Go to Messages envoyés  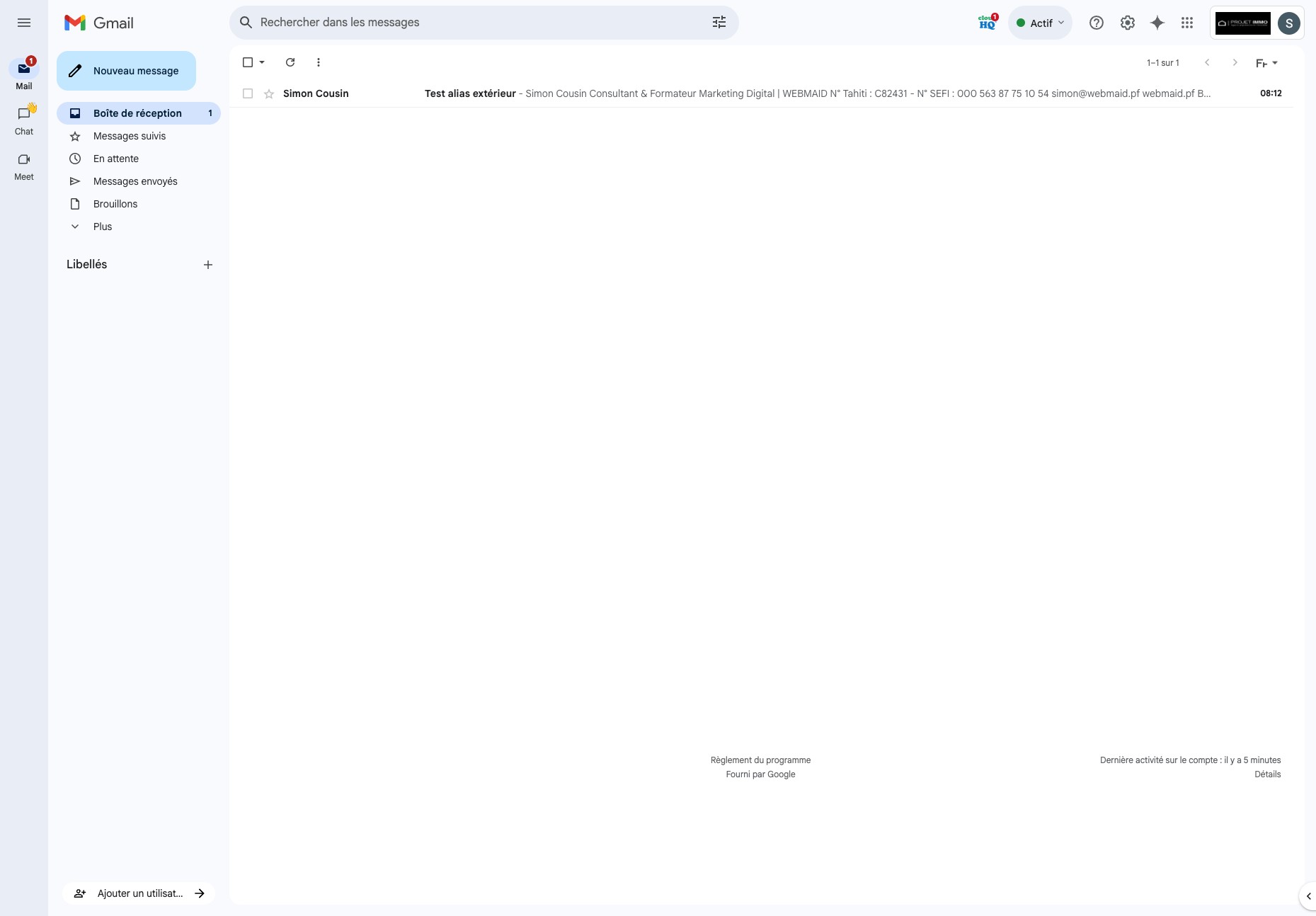[135, 181]
